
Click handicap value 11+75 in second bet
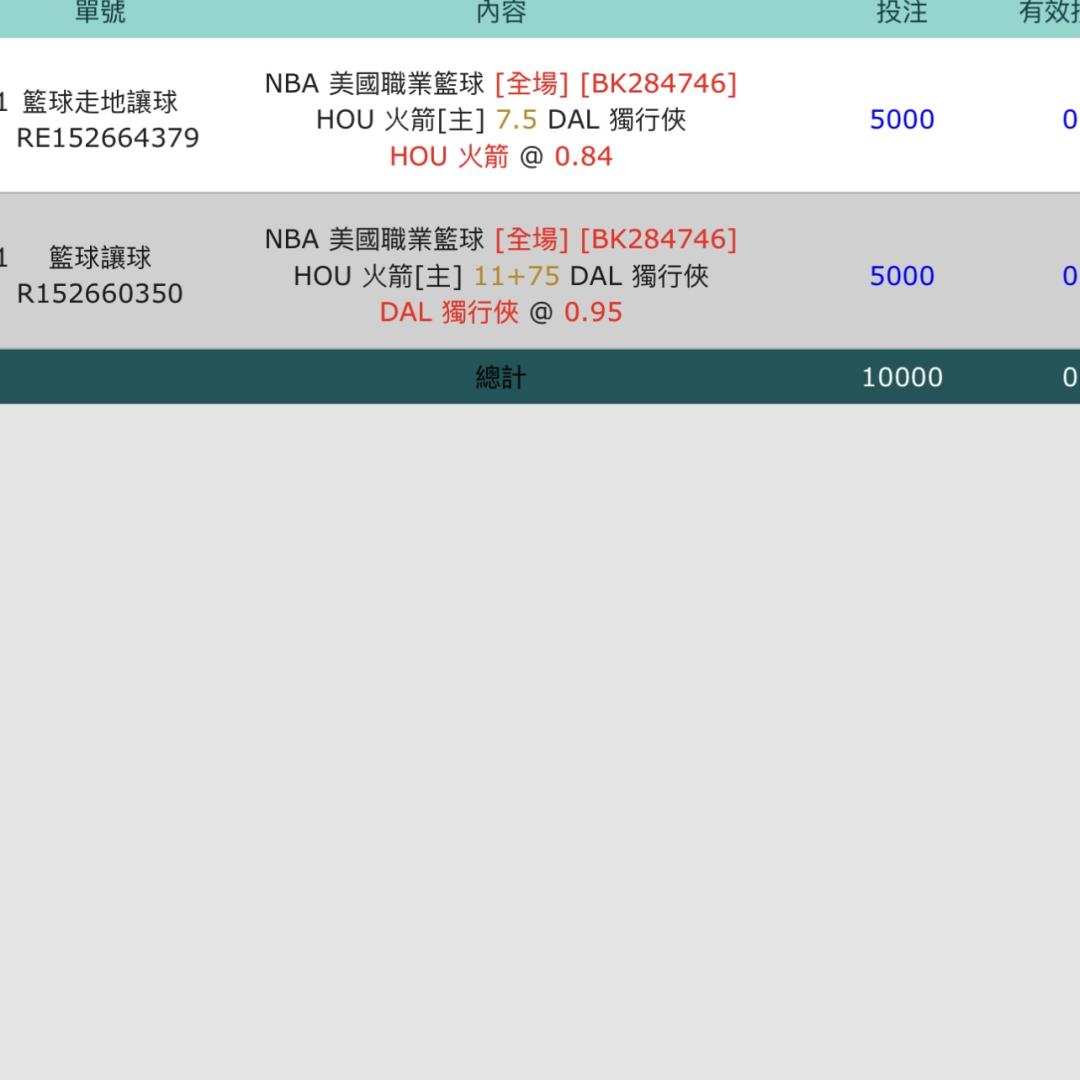click(x=517, y=276)
